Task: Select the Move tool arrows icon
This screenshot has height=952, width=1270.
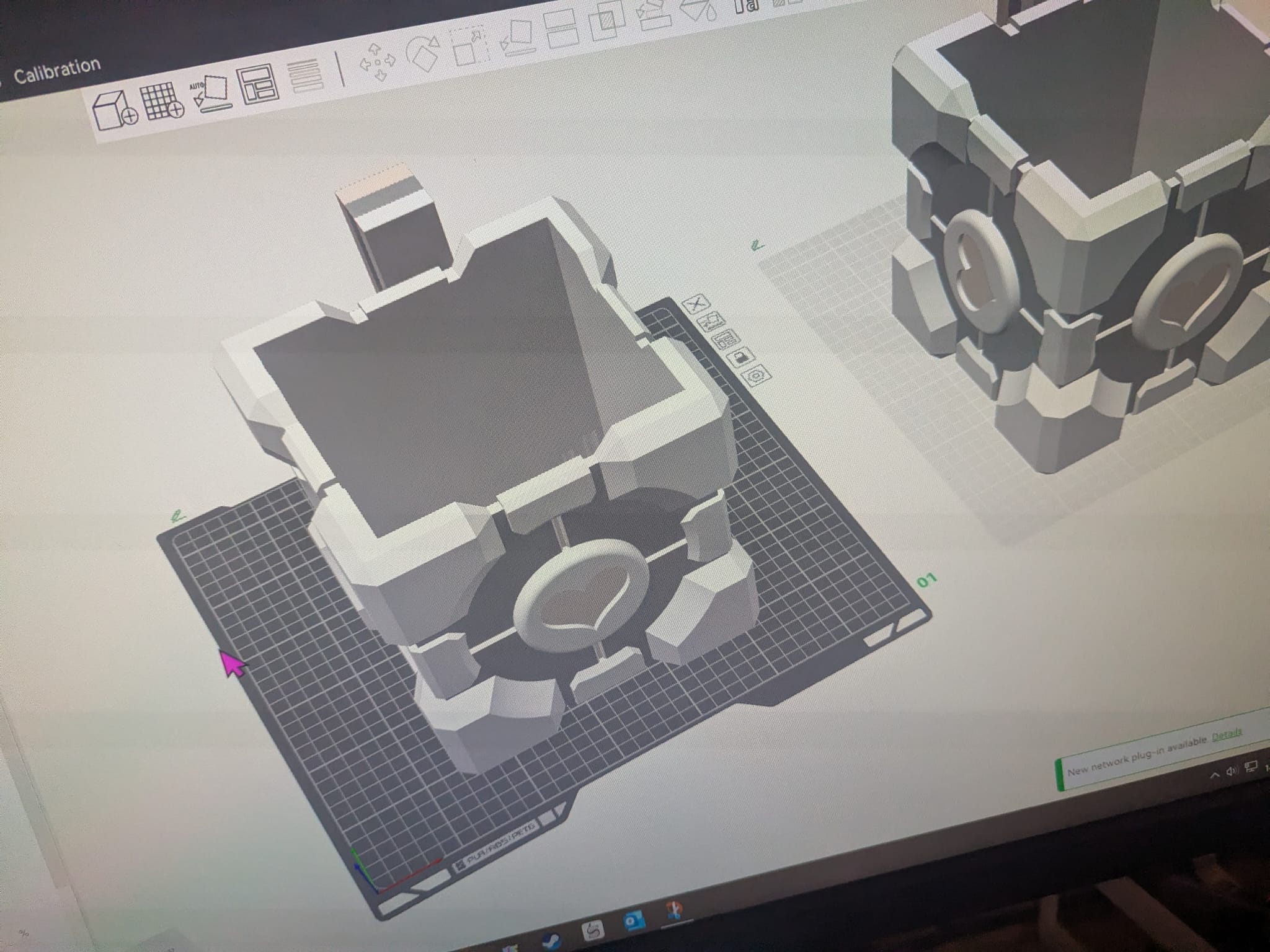Action: tap(377, 63)
